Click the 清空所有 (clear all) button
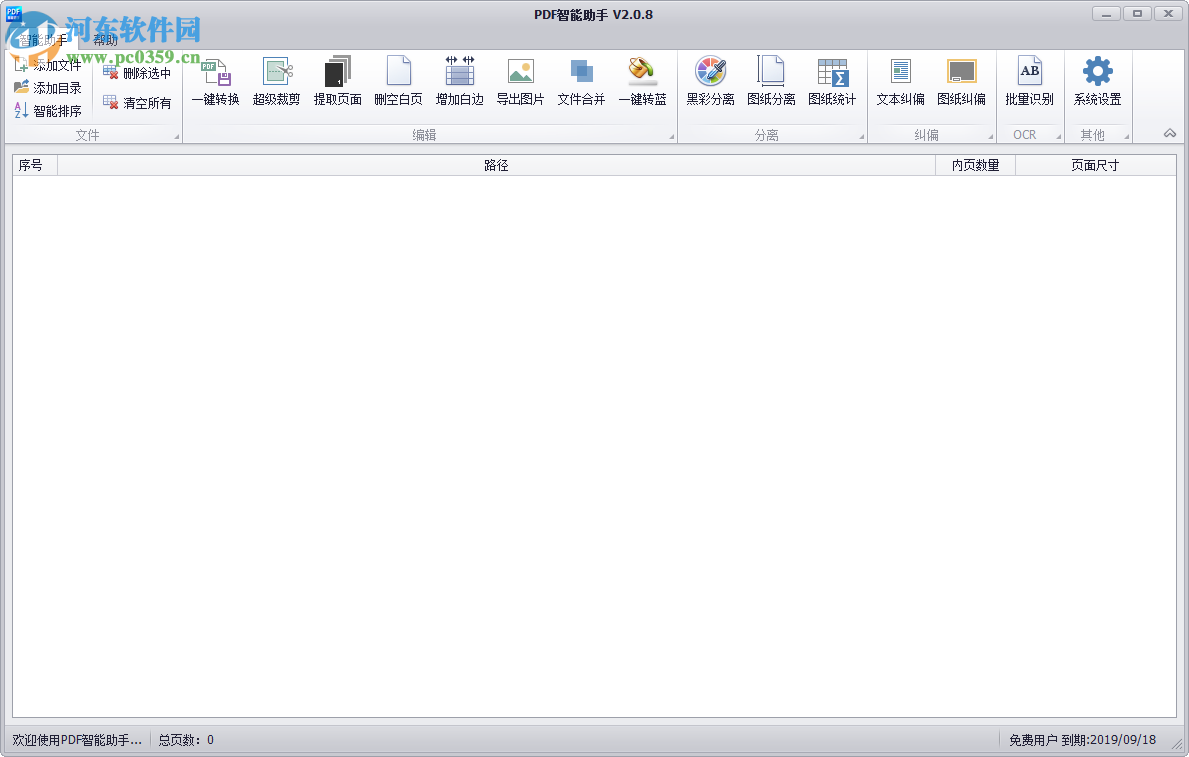The height and width of the screenshot is (757, 1189). 137,103
